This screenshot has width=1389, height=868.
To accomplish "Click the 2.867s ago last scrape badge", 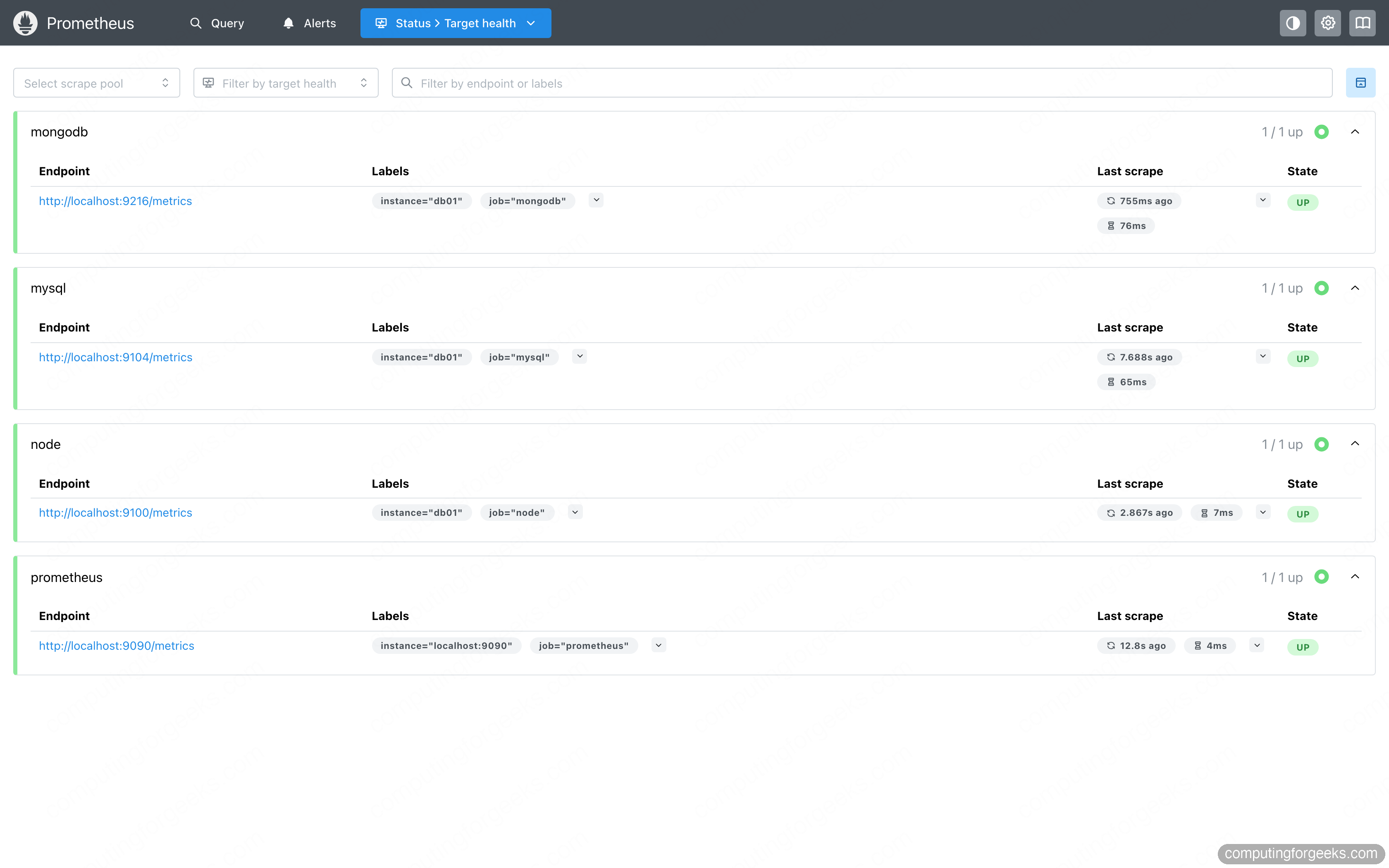I will click(x=1139, y=513).
